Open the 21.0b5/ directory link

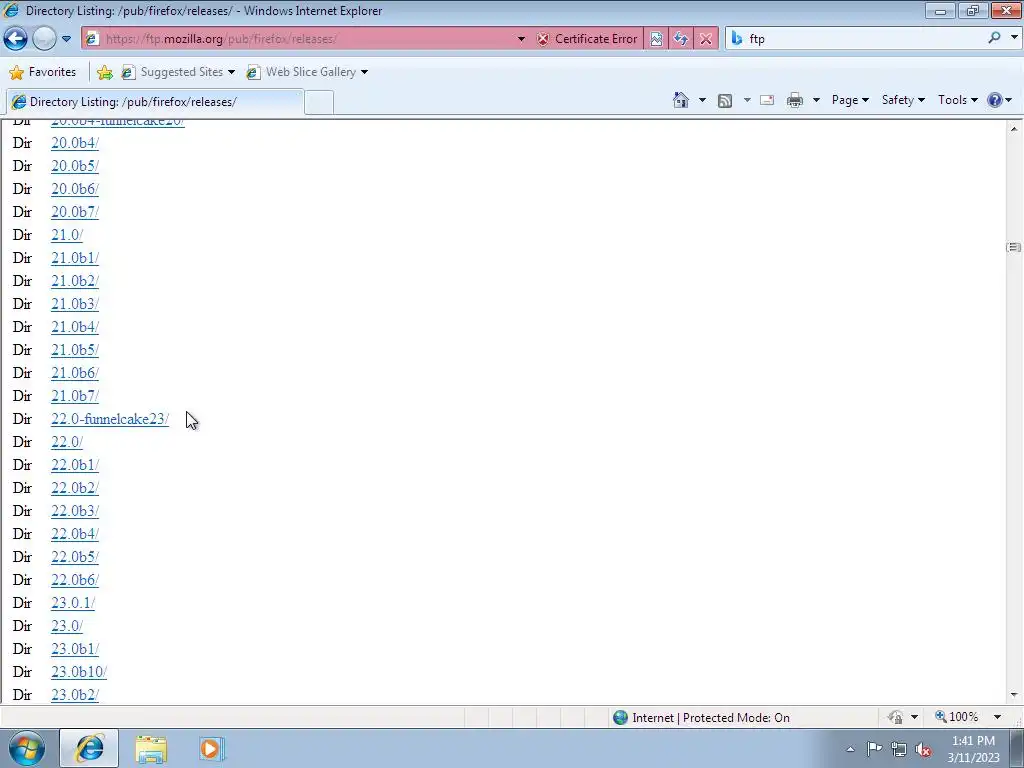(75, 350)
